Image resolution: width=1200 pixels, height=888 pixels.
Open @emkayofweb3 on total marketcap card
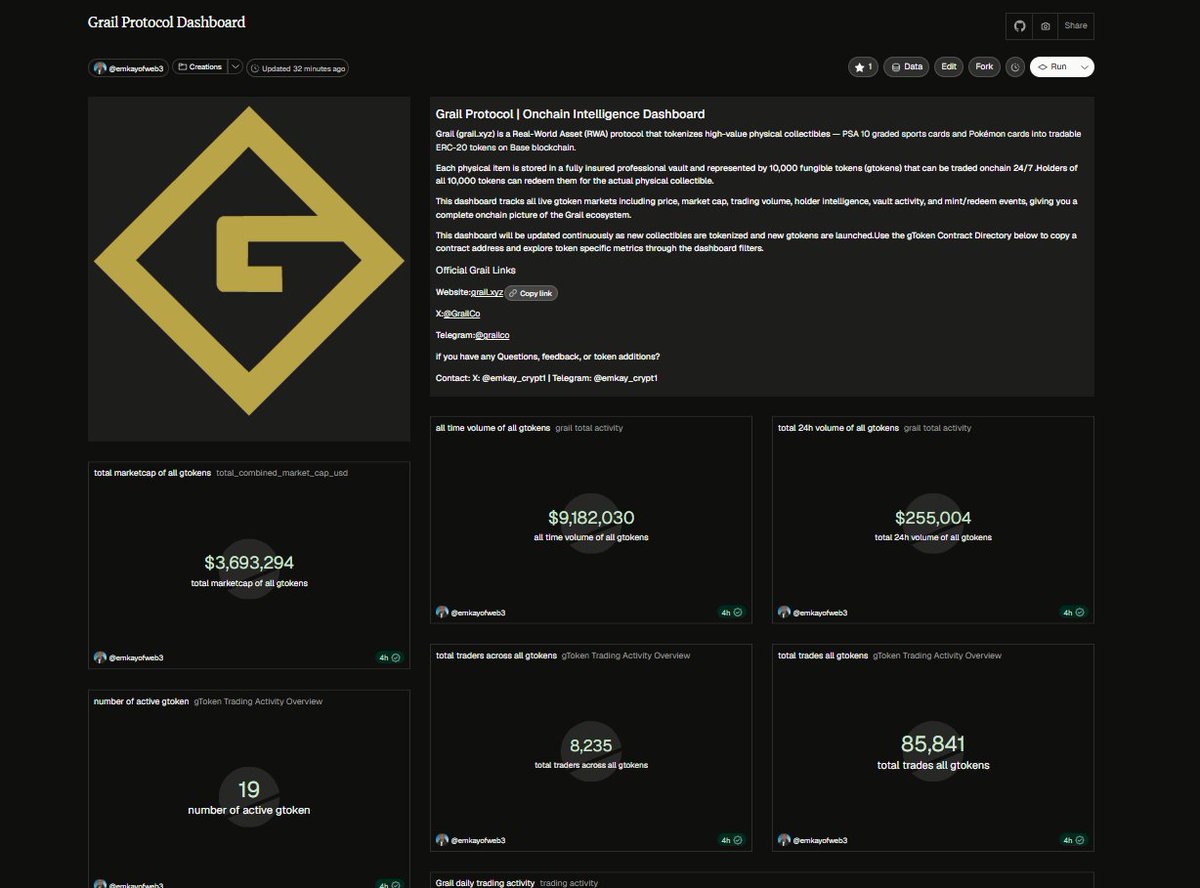click(136, 658)
